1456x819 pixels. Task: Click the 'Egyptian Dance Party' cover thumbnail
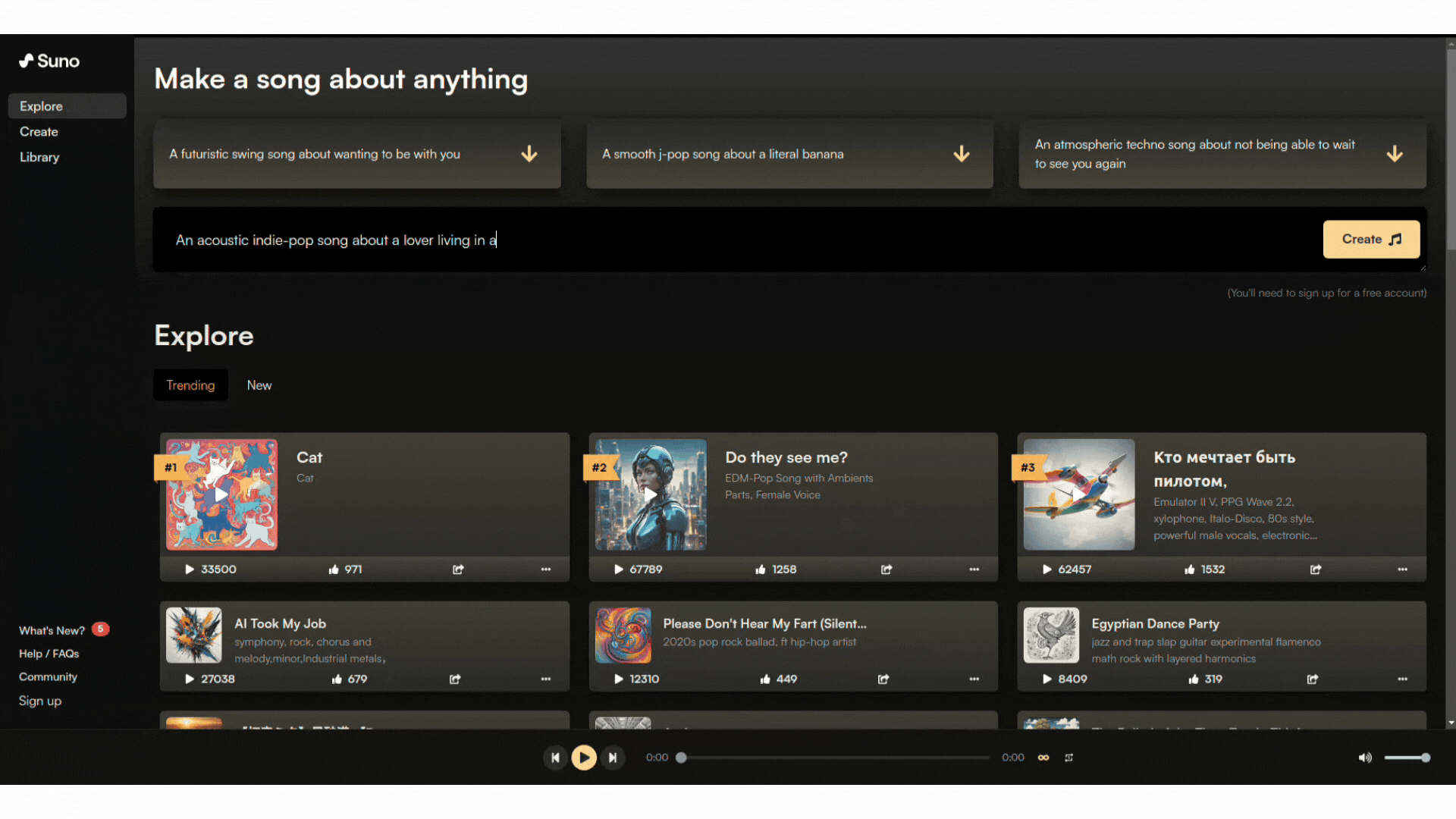click(x=1051, y=635)
